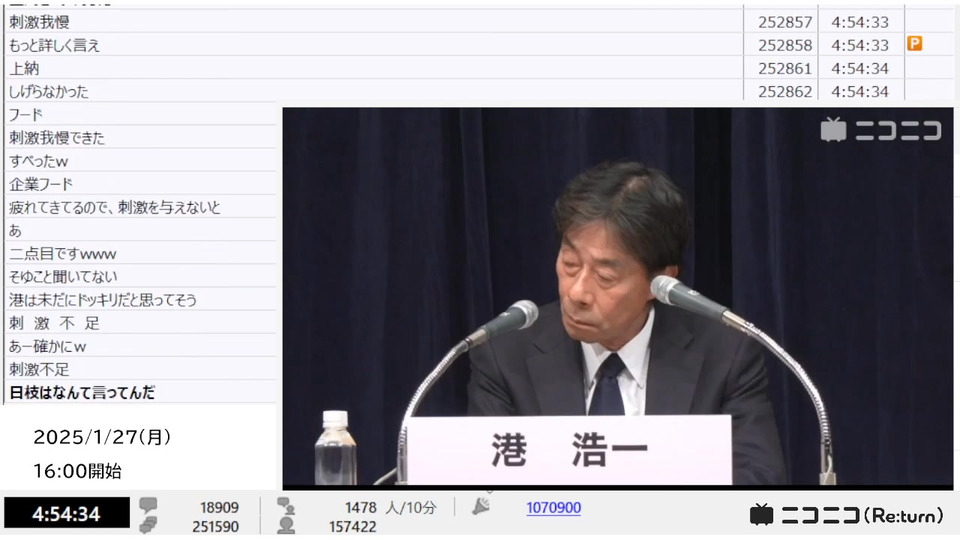Screen dimensions: 960x540
Task: Click the 4:54:33 timestamp of comment 252857
Action: tap(860, 22)
